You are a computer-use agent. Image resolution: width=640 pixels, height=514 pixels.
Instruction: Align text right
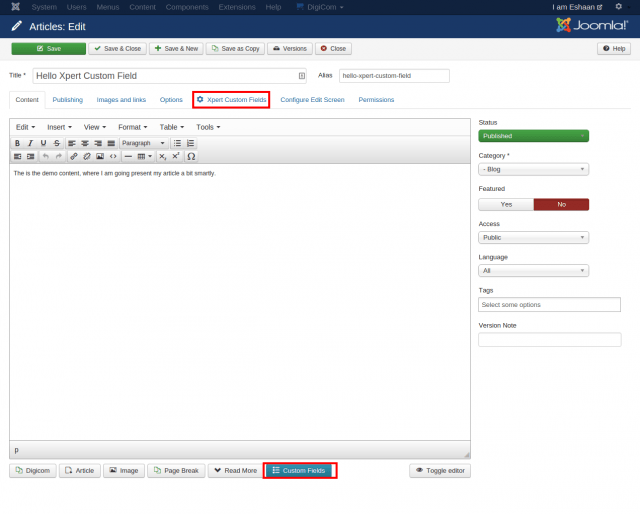pyautogui.click(x=98, y=143)
